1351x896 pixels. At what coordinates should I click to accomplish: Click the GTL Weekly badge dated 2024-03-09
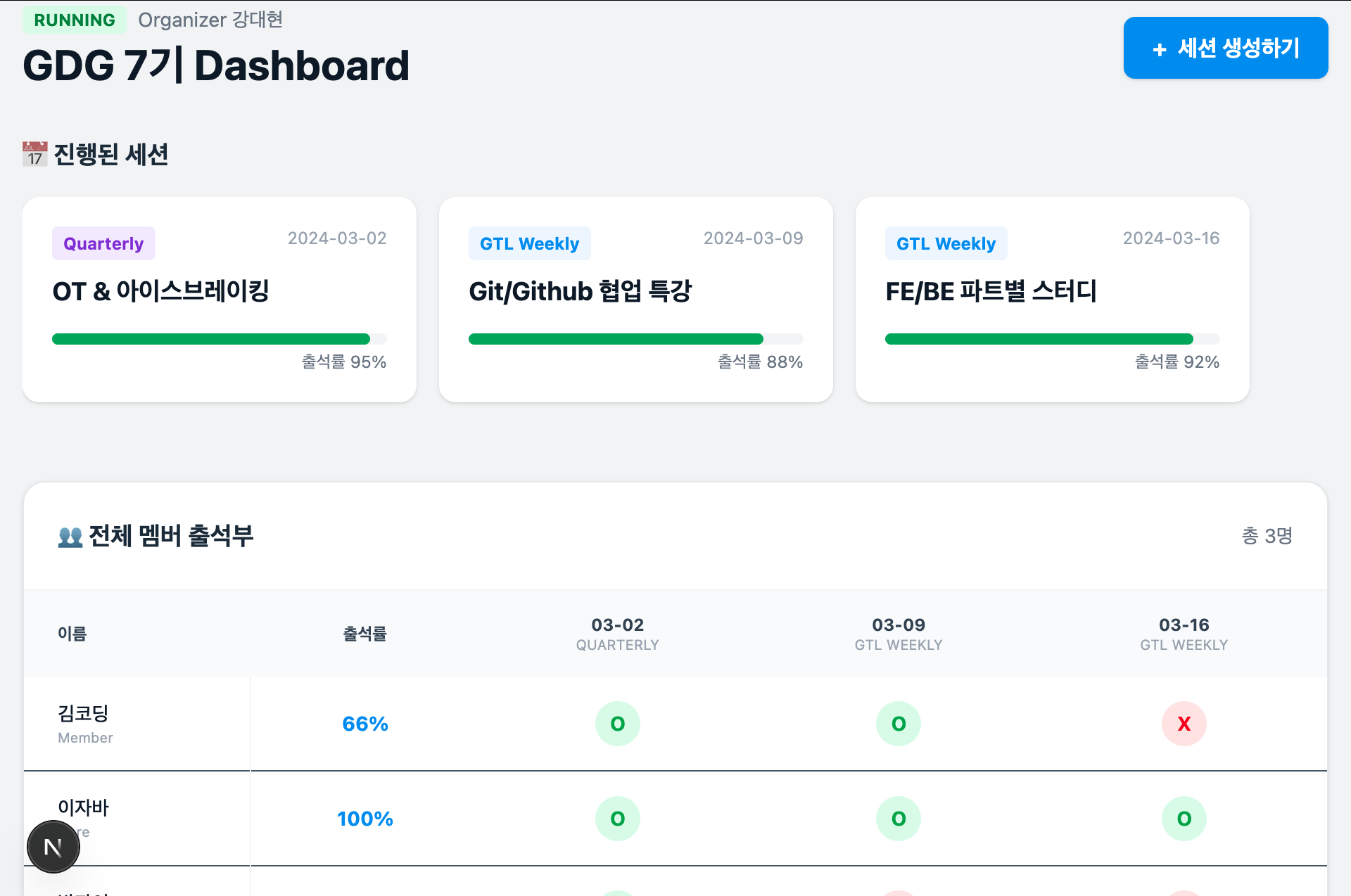pyautogui.click(x=529, y=243)
